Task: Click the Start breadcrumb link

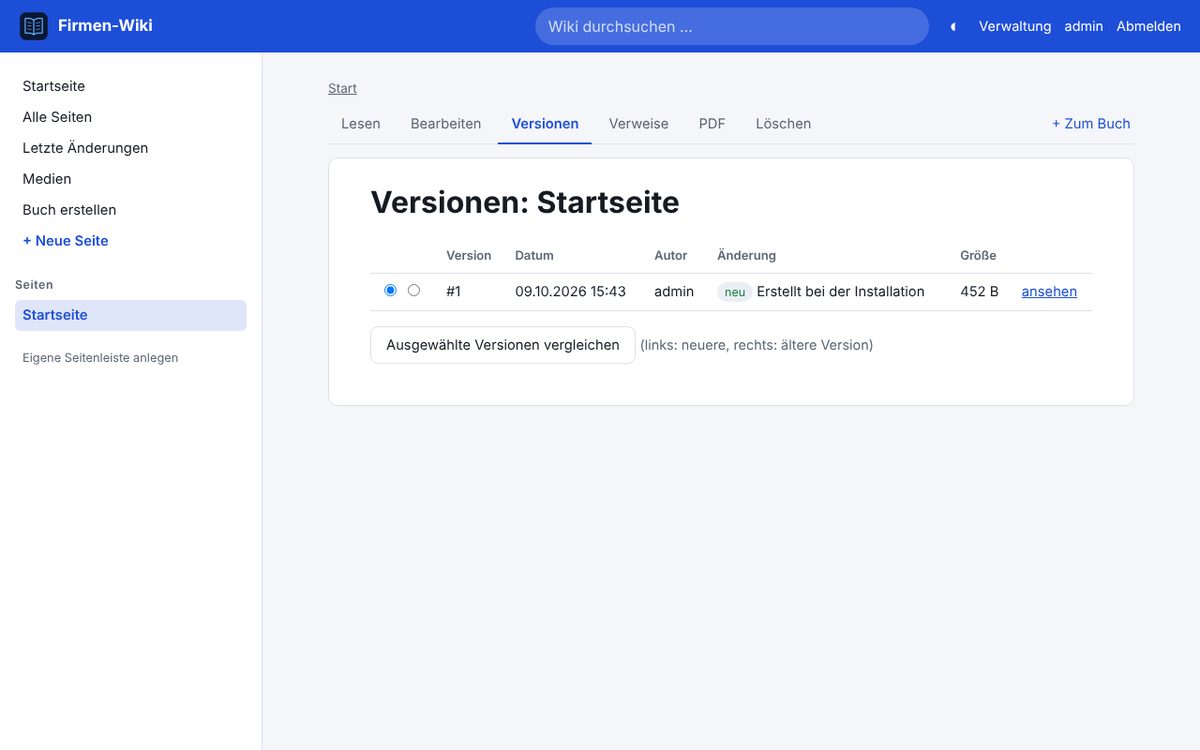Action: pyautogui.click(x=342, y=89)
